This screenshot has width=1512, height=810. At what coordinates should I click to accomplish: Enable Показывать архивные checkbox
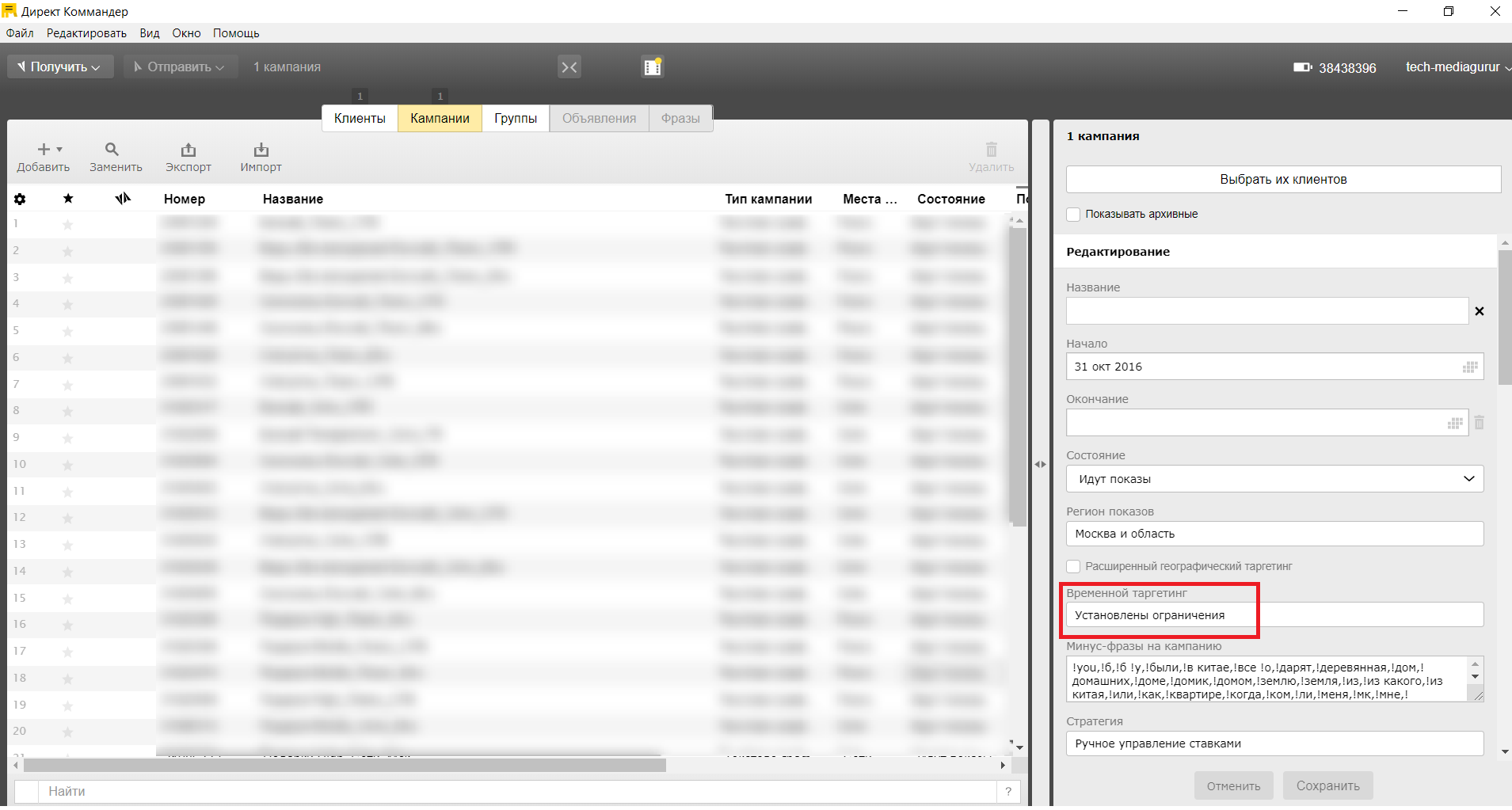[x=1073, y=215]
